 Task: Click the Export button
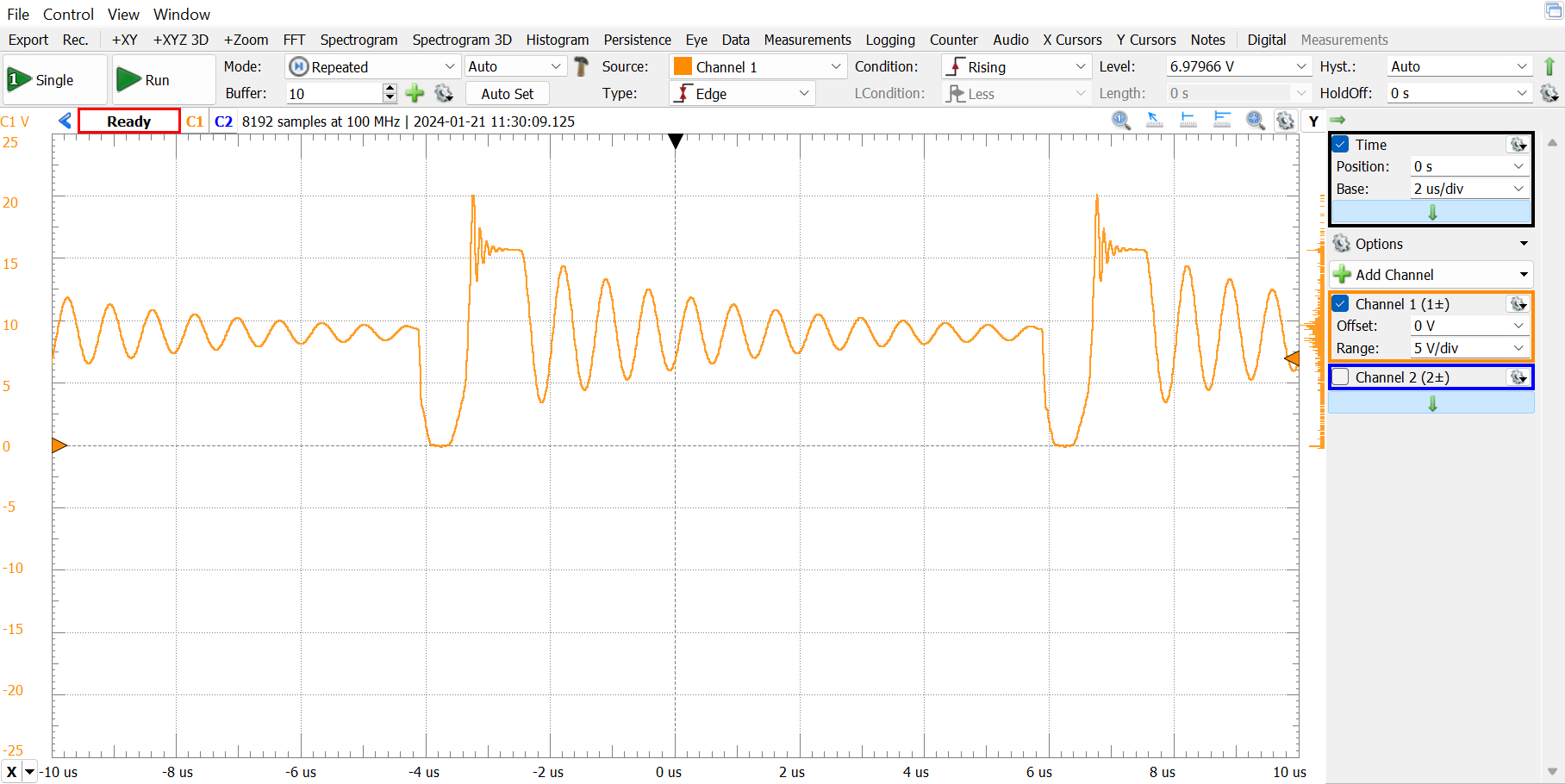point(28,40)
